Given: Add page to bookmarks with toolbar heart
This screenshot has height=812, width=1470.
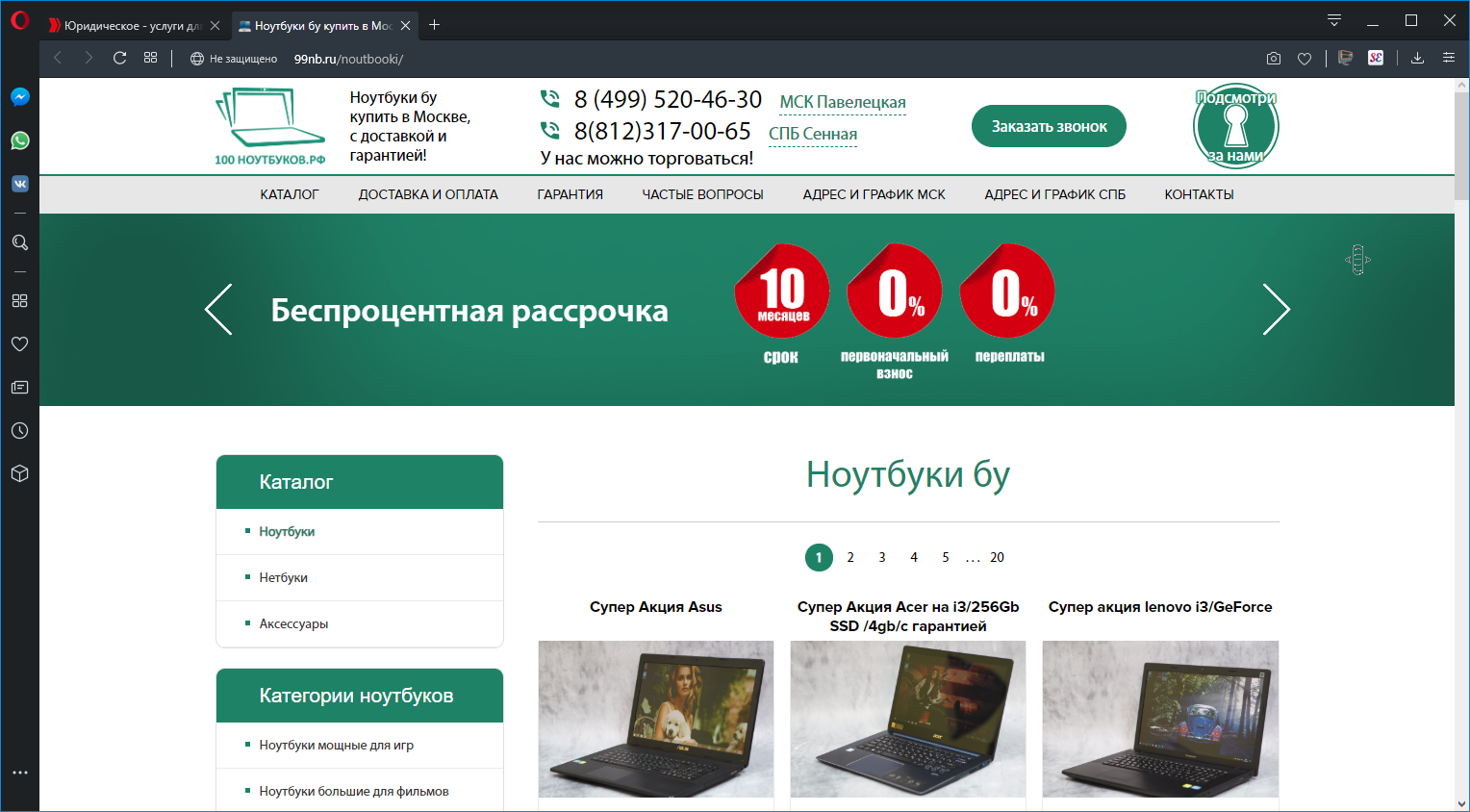Looking at the screenshot, I should (1305, 59).
